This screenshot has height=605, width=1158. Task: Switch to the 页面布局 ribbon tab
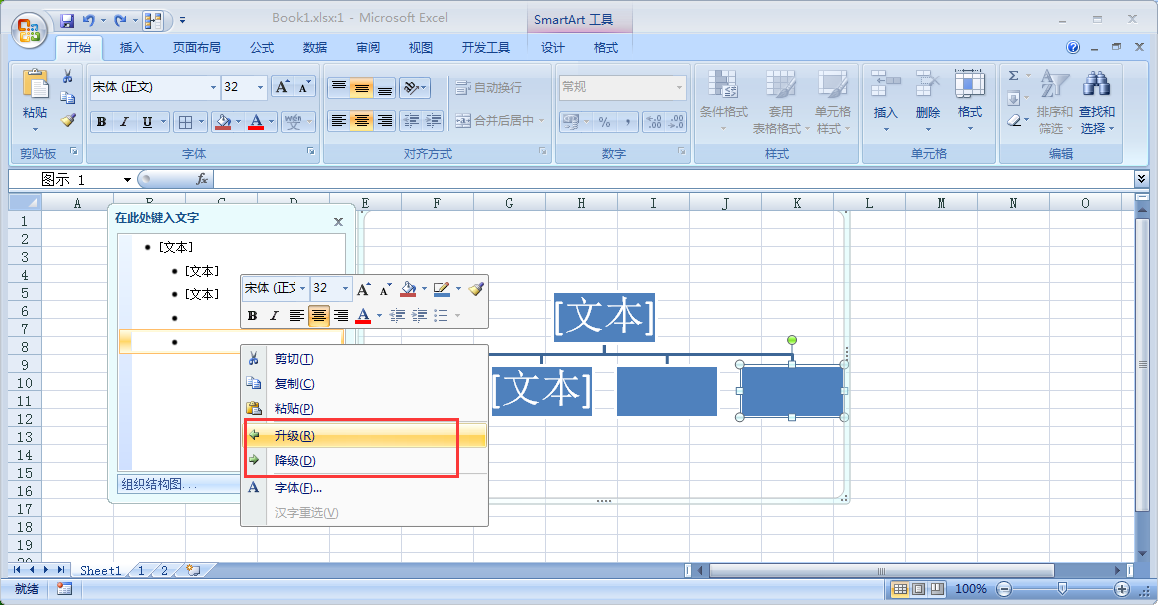pos(196,47)
